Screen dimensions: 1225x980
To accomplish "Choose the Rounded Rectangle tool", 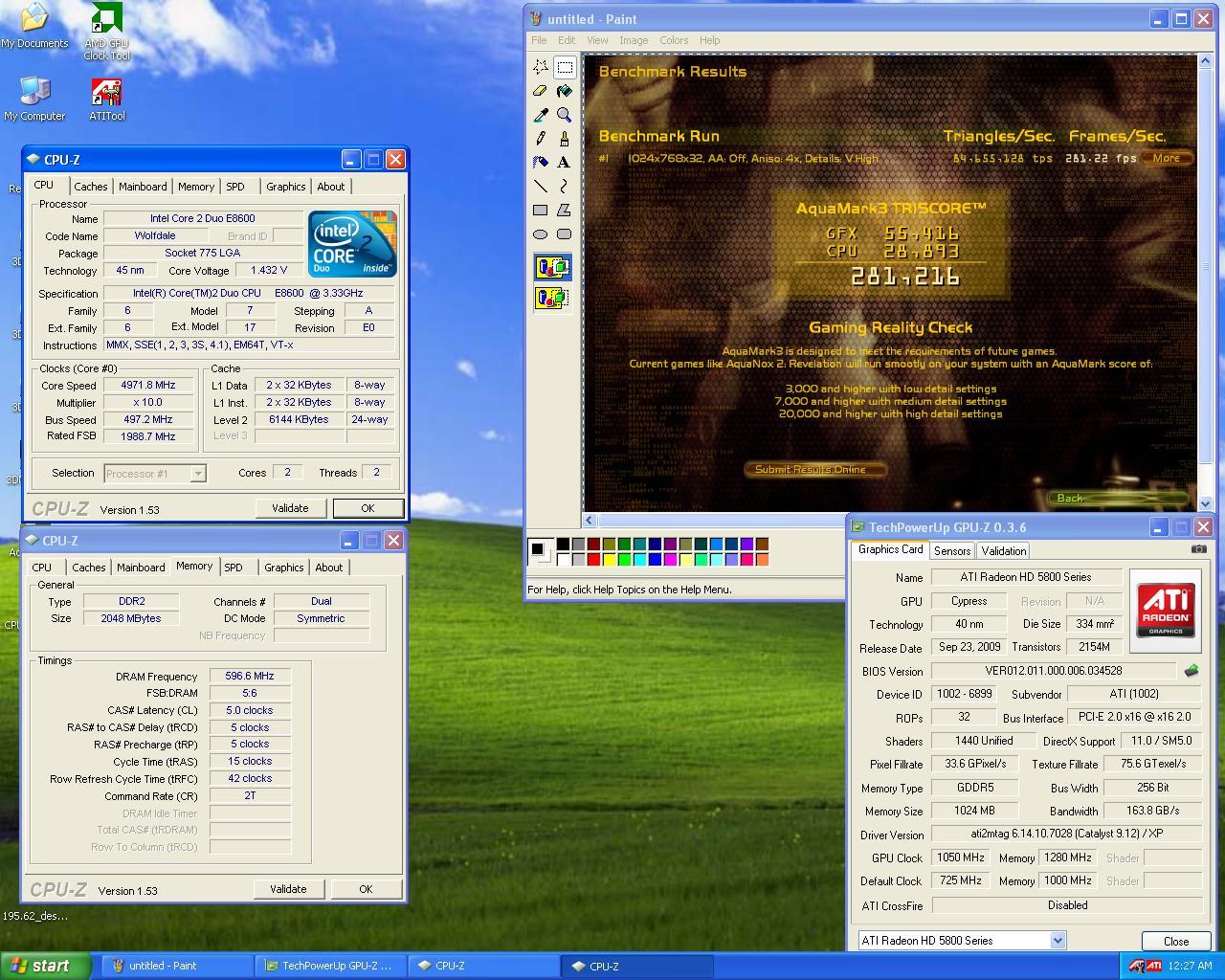I will (565, 234).
